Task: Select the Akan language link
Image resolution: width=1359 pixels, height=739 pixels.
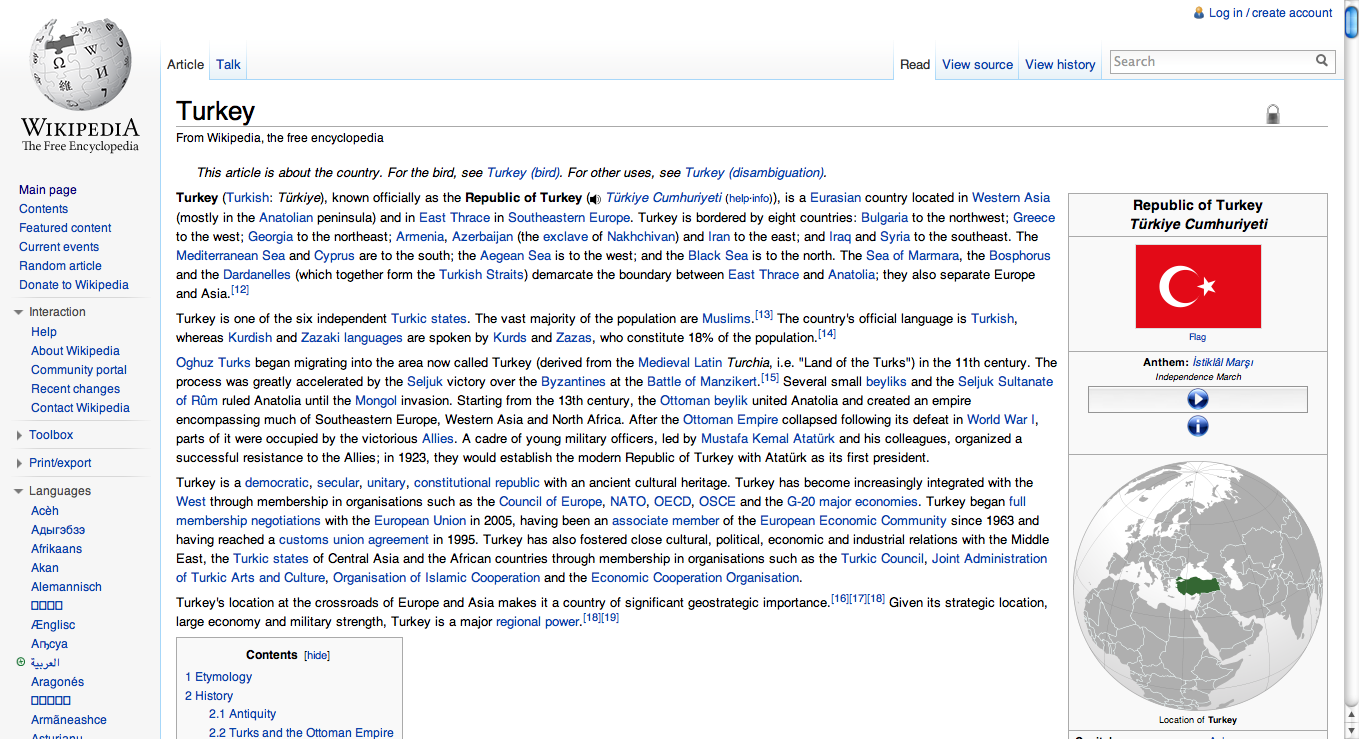Action: coord(45,568)
